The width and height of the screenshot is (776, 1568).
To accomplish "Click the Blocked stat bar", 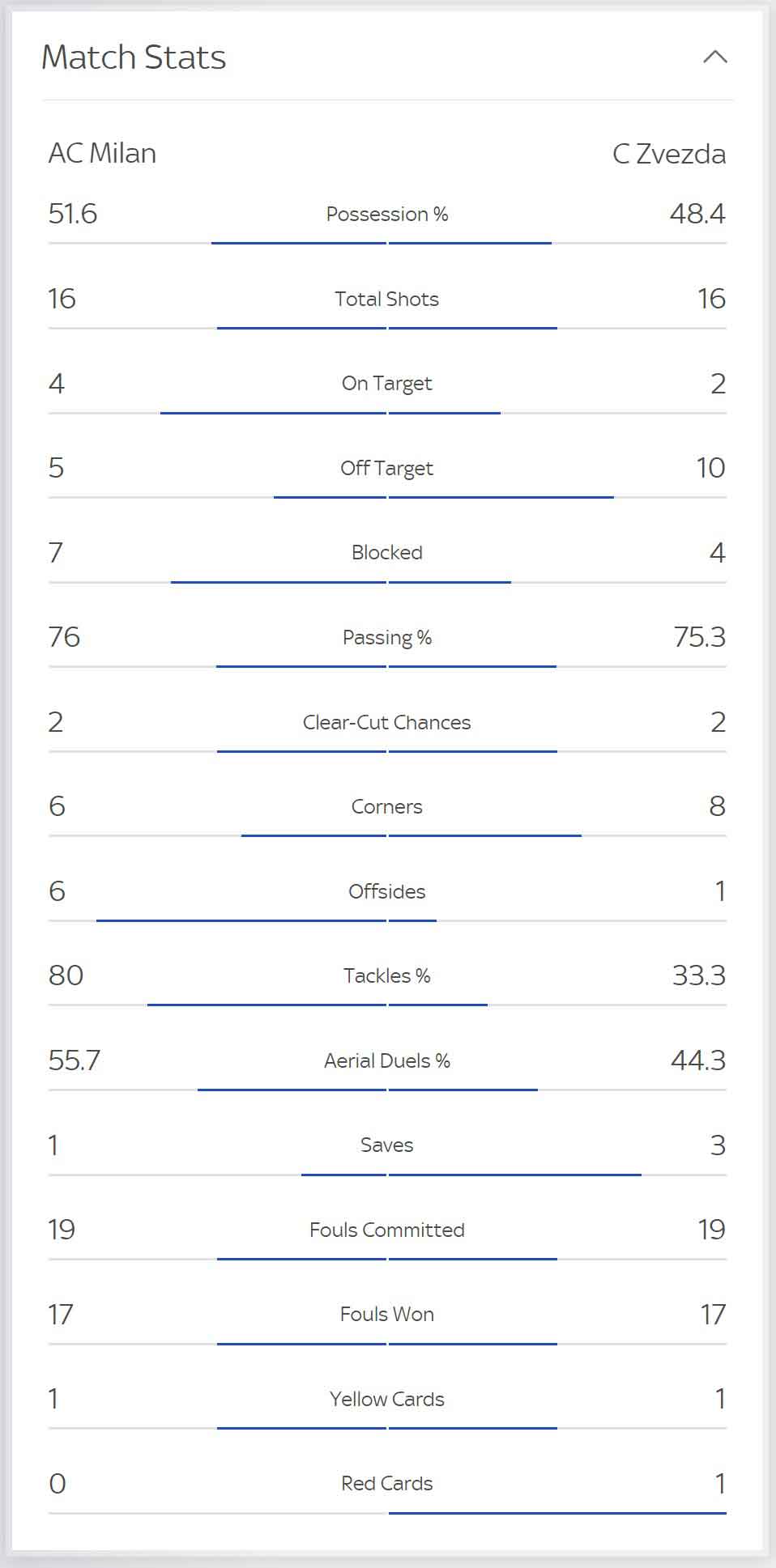I will (x=387, y=582).
